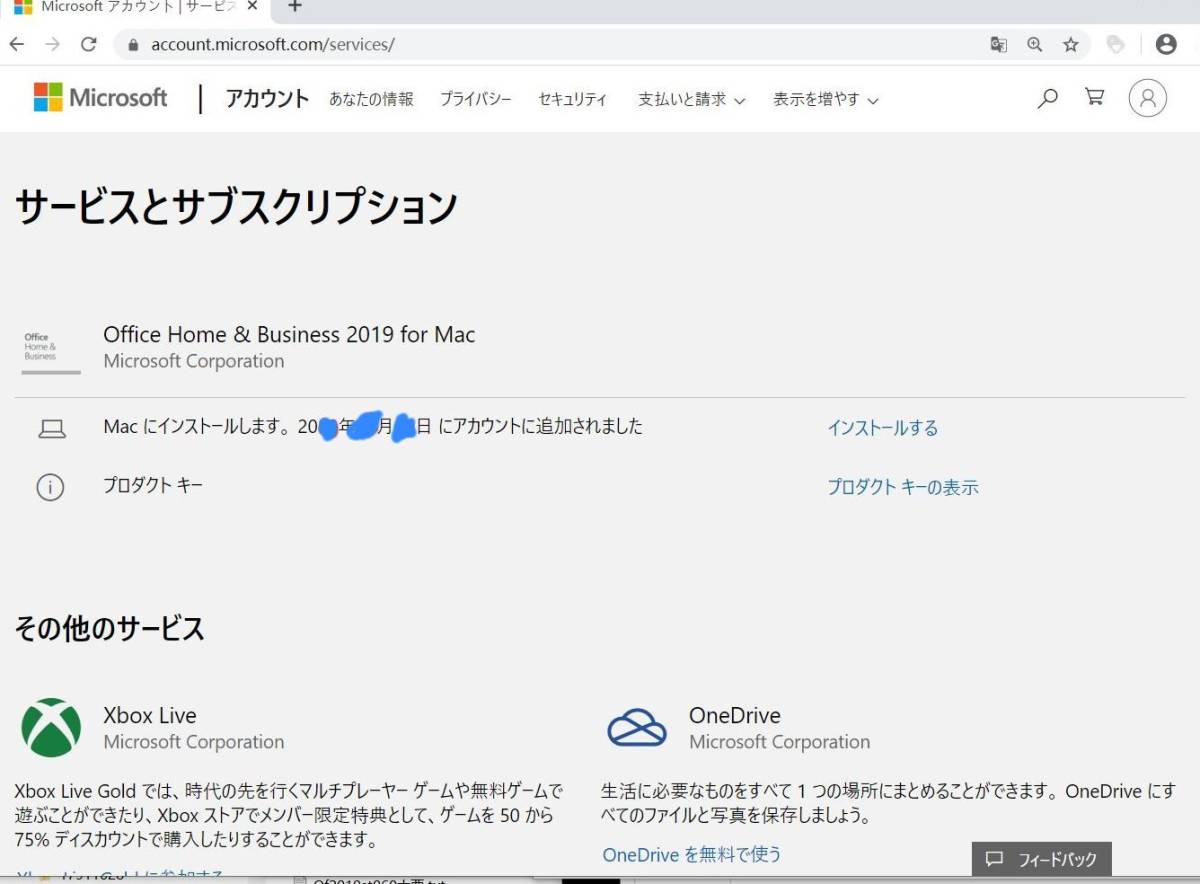Click the browser forward arrow

[x=53, y=45]
